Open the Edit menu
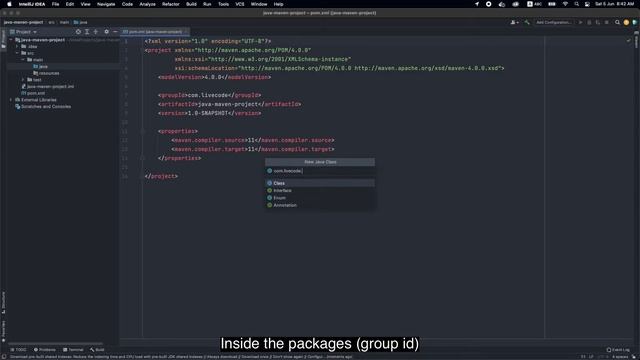640x360 pixels. (70, 4)
